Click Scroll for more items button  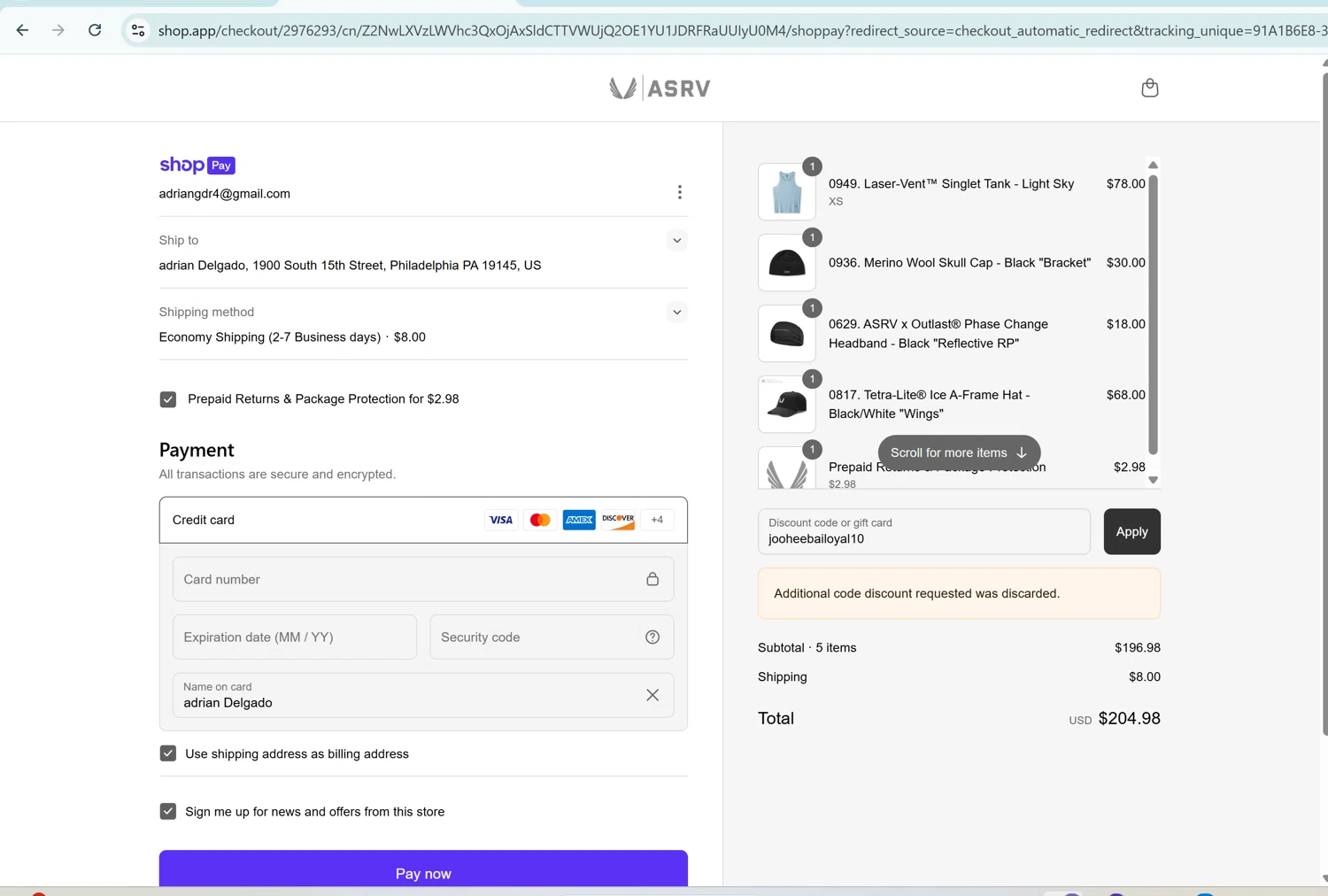[x=959, y=452]
